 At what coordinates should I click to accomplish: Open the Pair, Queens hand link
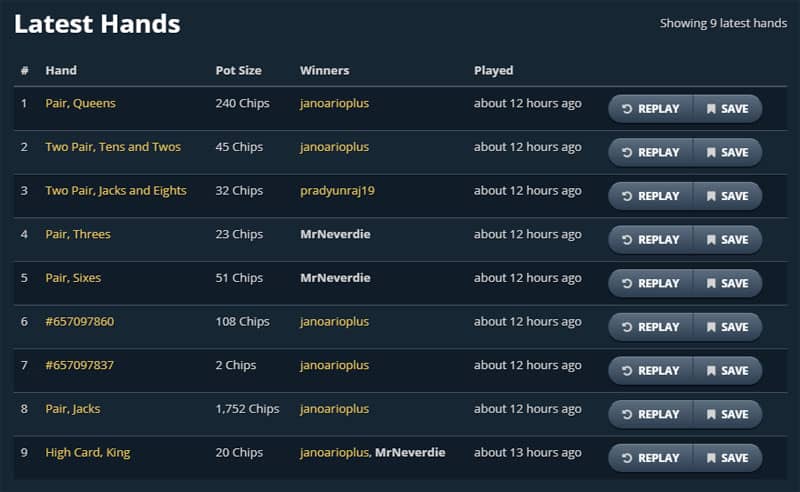click(81, 103)
